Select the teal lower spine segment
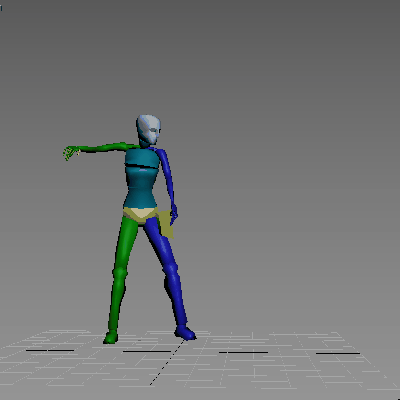Image resolution: width=400 pixels, height=400 pixels. point(141,187)
